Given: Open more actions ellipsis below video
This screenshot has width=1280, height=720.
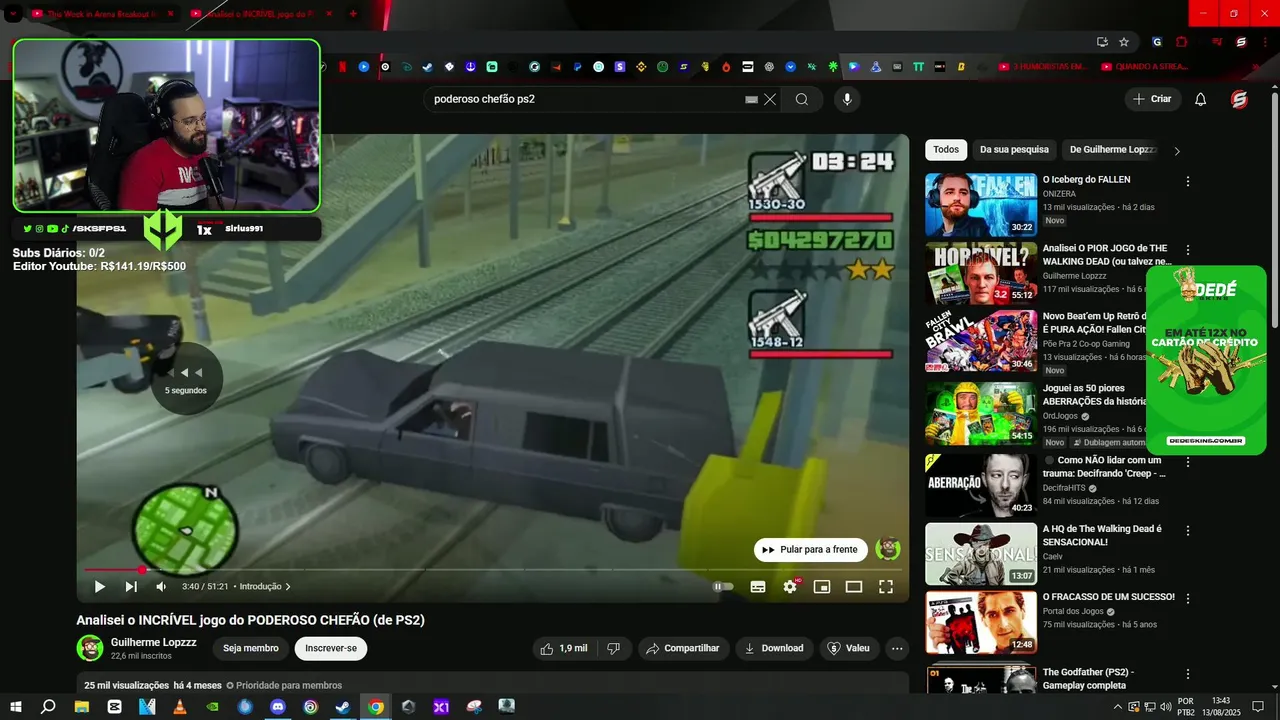Looking at the screenshot, I should [x=897, y=648].
